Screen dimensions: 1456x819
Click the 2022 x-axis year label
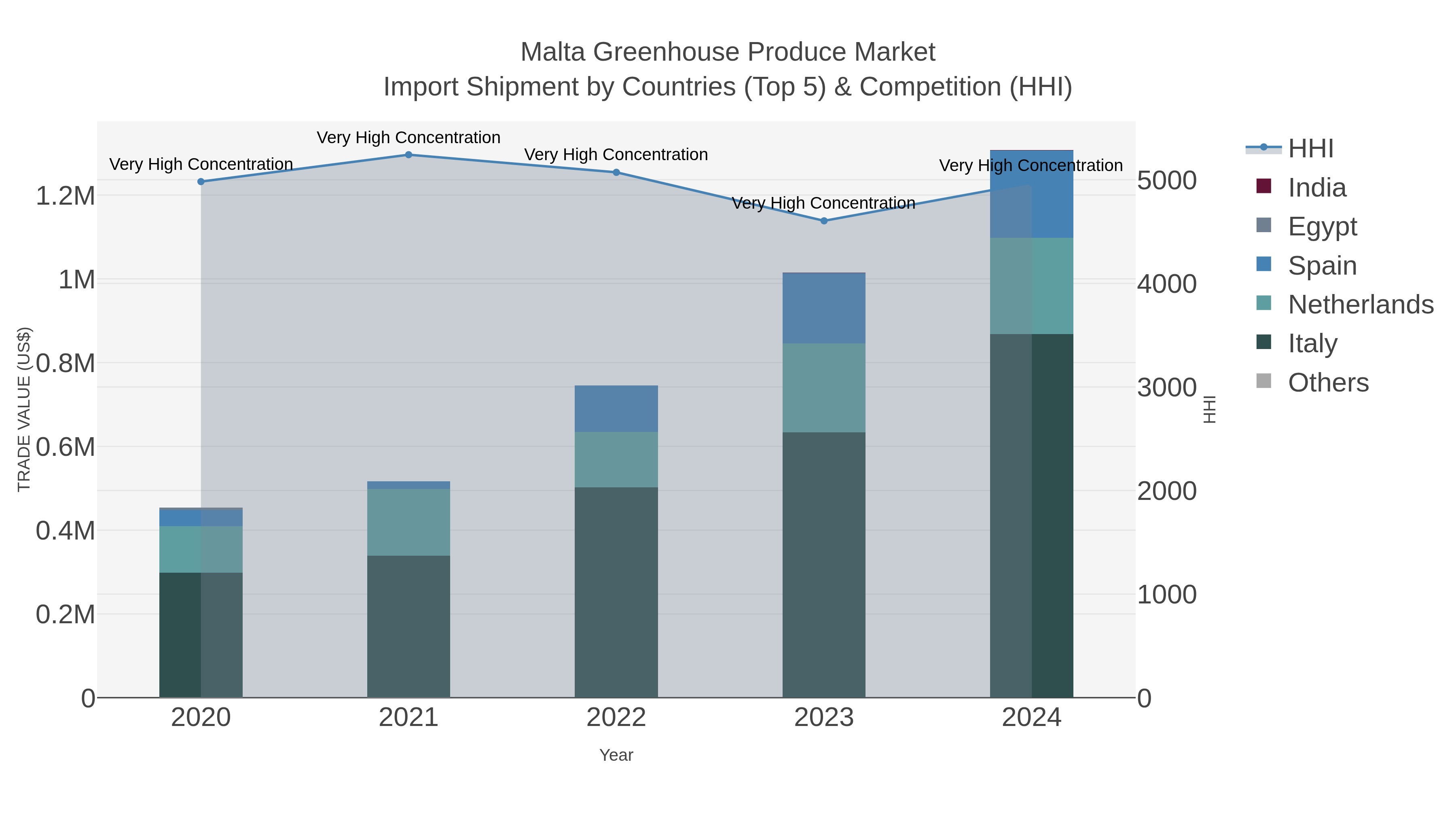616,718
